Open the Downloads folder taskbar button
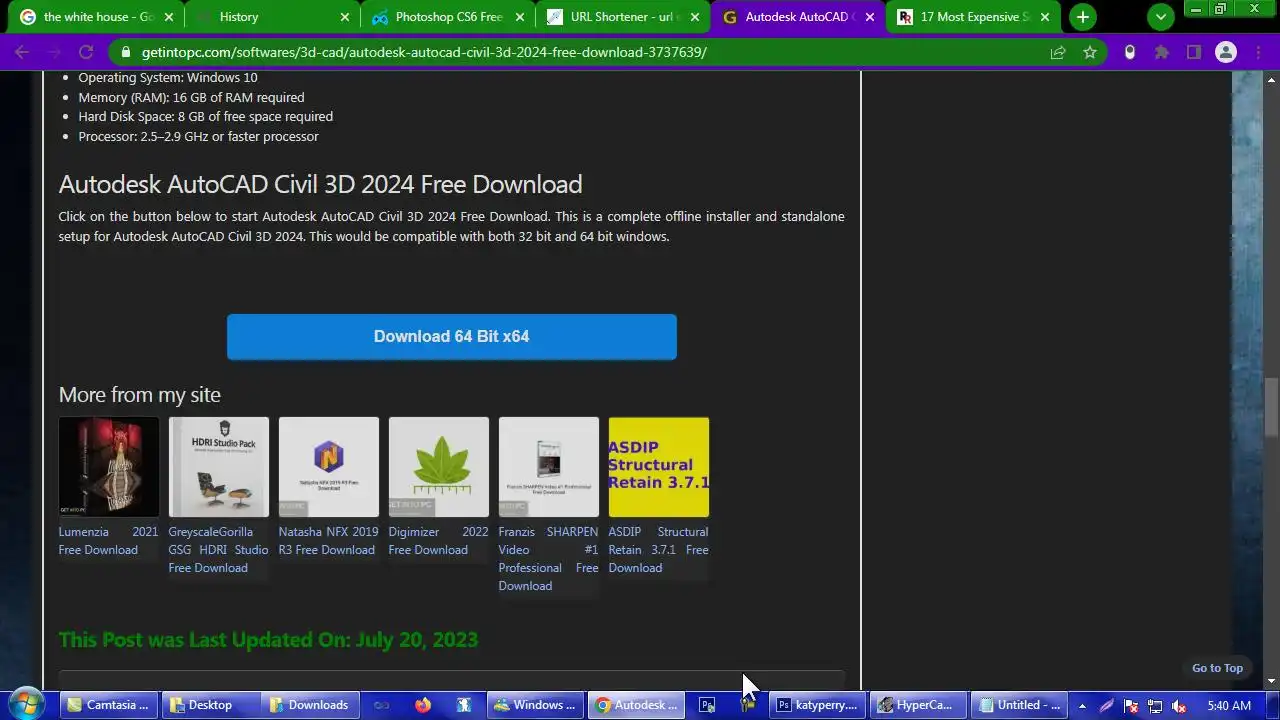The width and height of the screenshot is (1280, 720). click(312, 705)
